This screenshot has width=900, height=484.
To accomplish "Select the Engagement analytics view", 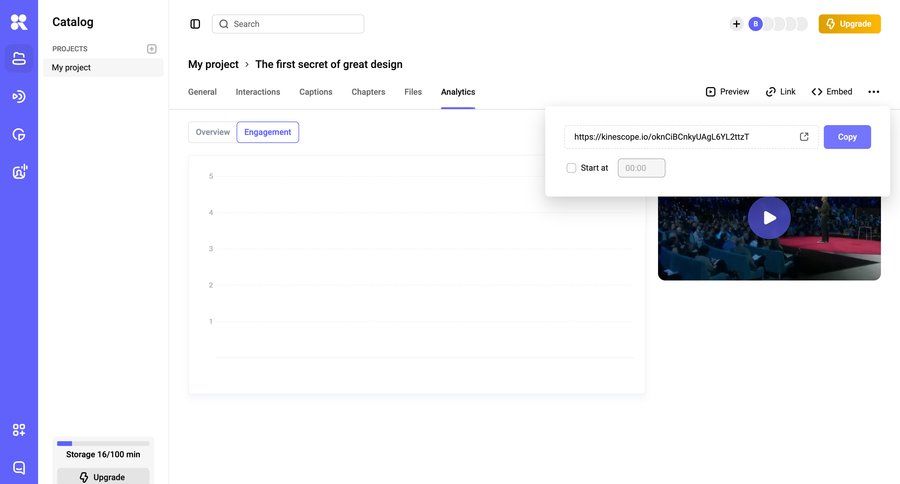I will pos(268,132).
